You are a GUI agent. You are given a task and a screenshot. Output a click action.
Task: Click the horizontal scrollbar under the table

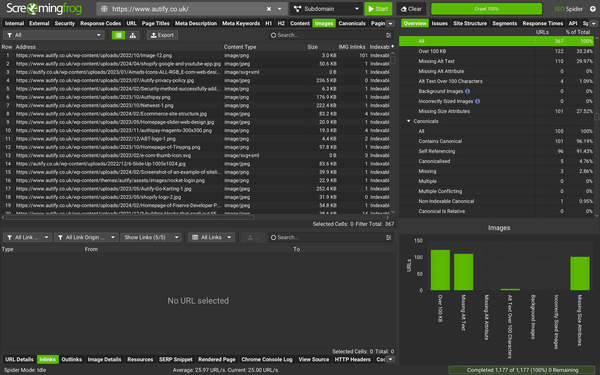pyautogui.click(x=130, y=217)
